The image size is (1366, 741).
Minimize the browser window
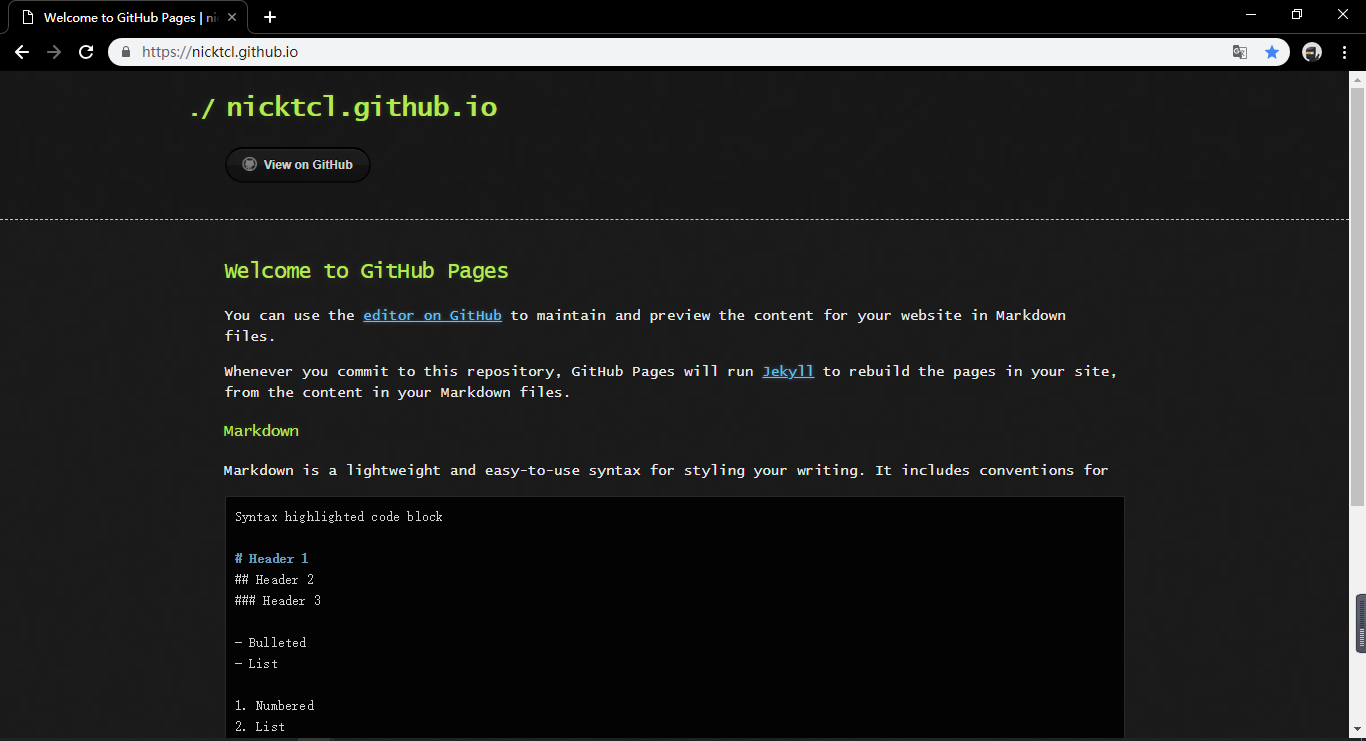point(1251,15)
